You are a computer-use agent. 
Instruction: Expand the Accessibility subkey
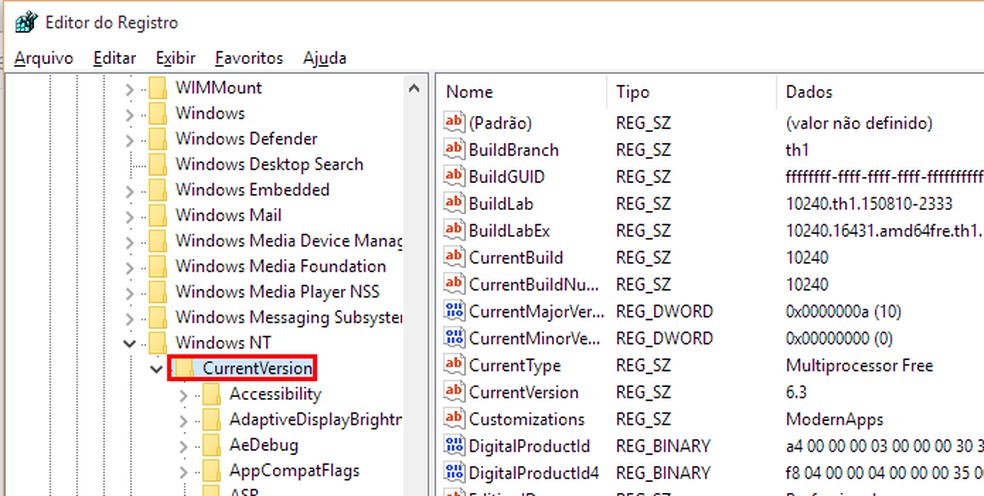point(183,395)
